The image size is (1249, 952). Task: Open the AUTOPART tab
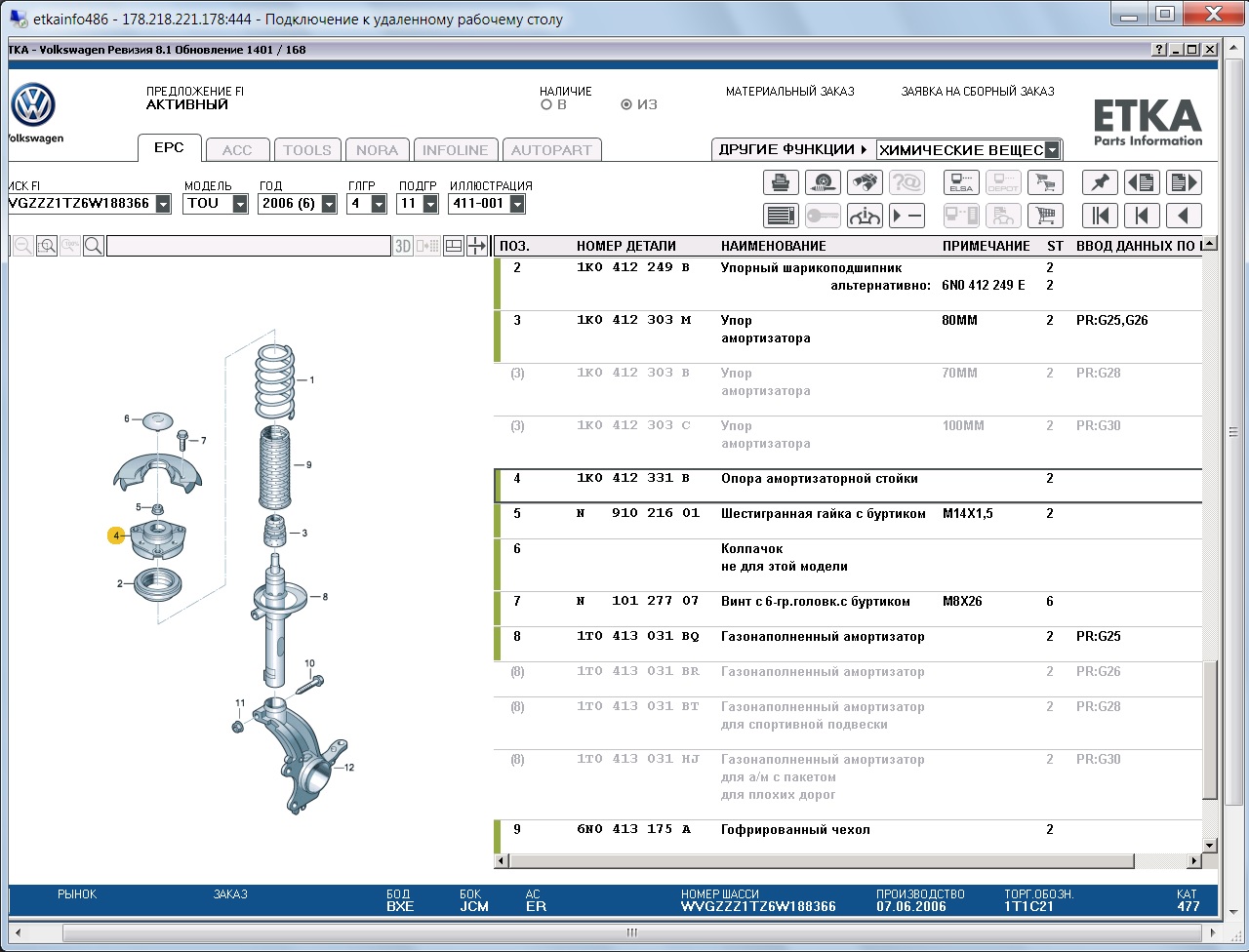[x=551, y=150]
